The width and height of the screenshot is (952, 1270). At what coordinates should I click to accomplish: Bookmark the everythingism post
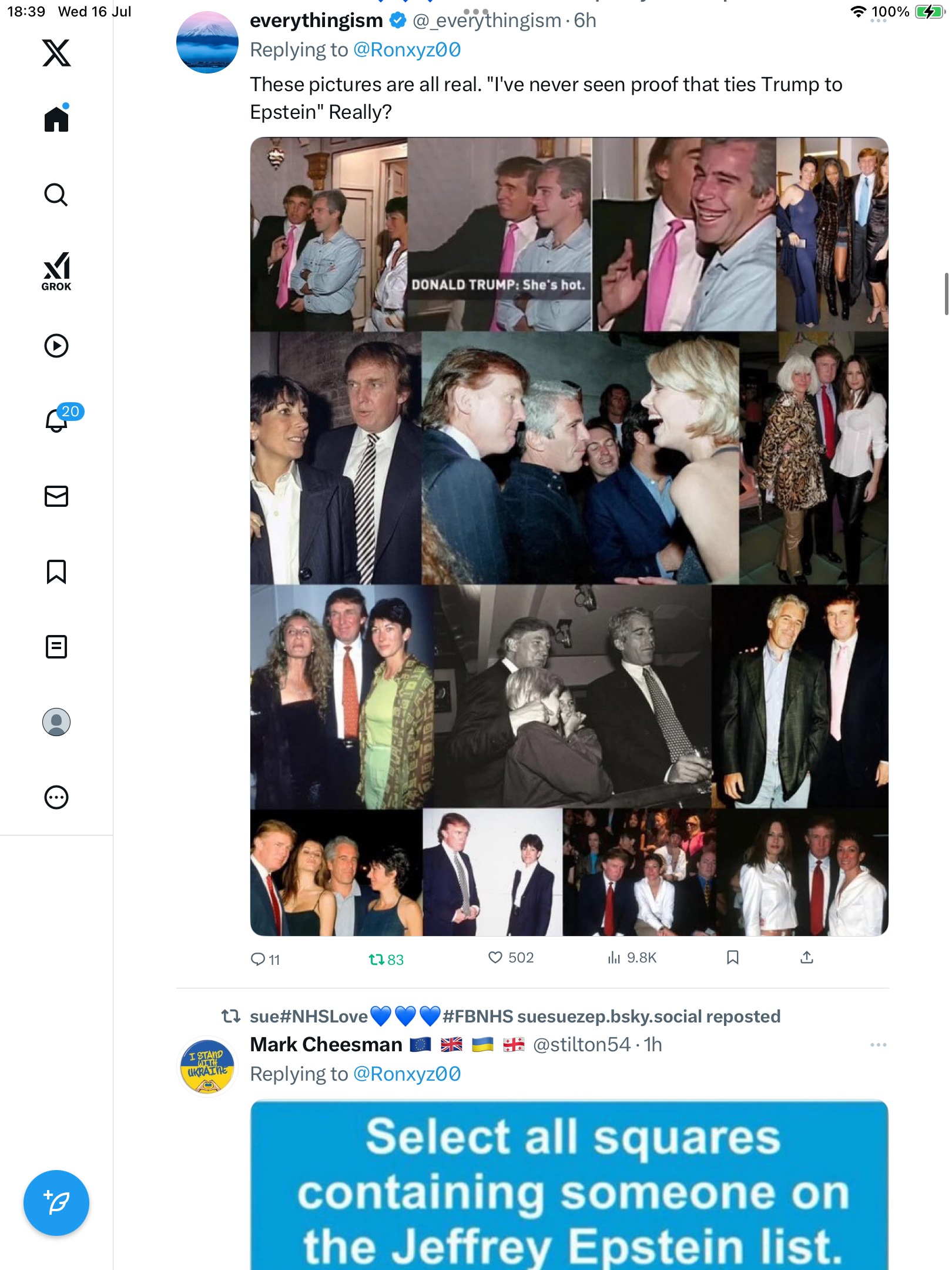732,958
